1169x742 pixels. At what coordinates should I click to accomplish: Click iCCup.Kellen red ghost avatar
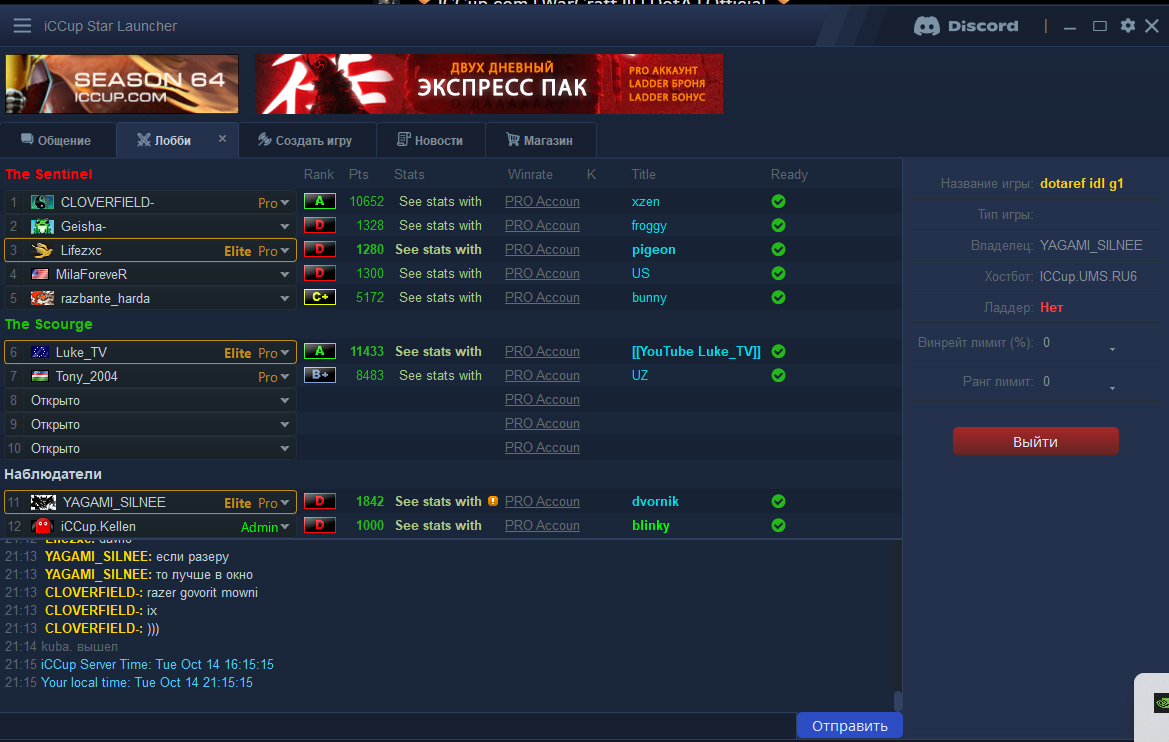click(x=42, y=526)
